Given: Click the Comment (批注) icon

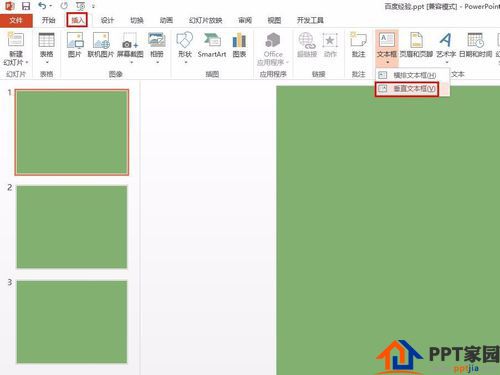Looking at the screenshot, I should (358, 45).
